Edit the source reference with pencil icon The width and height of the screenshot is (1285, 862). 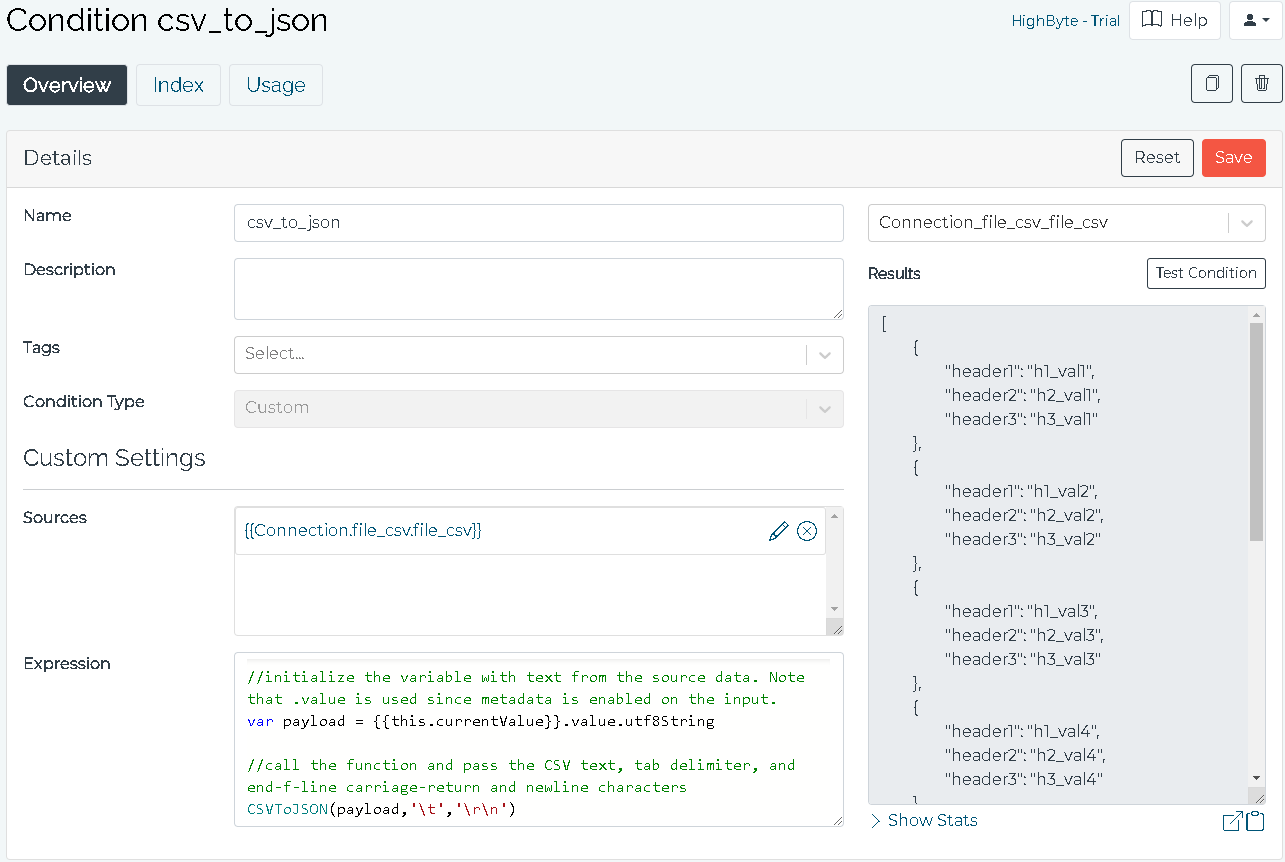(778, 531)
